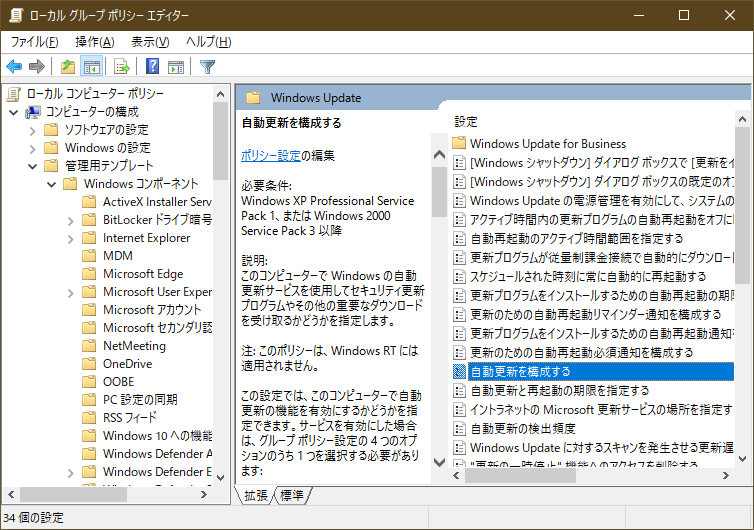Click the Filter funnel icon

(207, 66)
